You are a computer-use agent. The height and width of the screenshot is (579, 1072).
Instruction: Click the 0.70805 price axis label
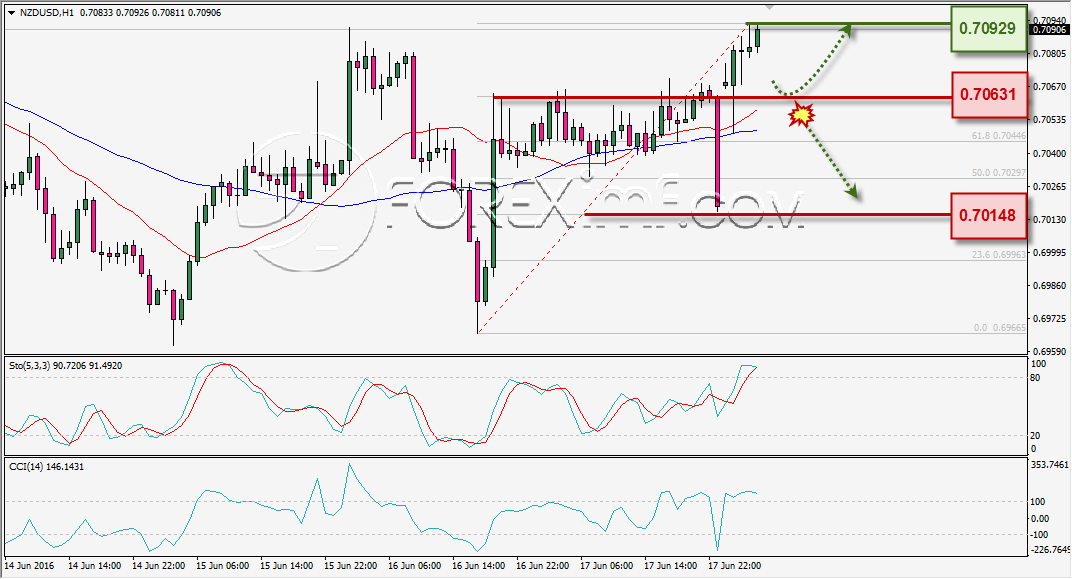click(1049, 53)
